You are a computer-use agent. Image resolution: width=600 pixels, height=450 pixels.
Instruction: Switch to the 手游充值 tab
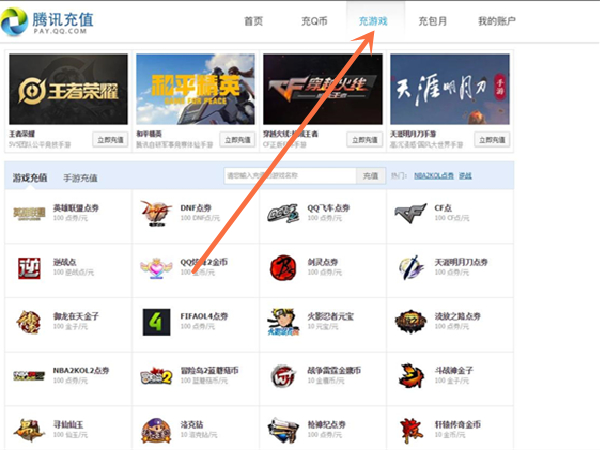(x=80, y=178)
